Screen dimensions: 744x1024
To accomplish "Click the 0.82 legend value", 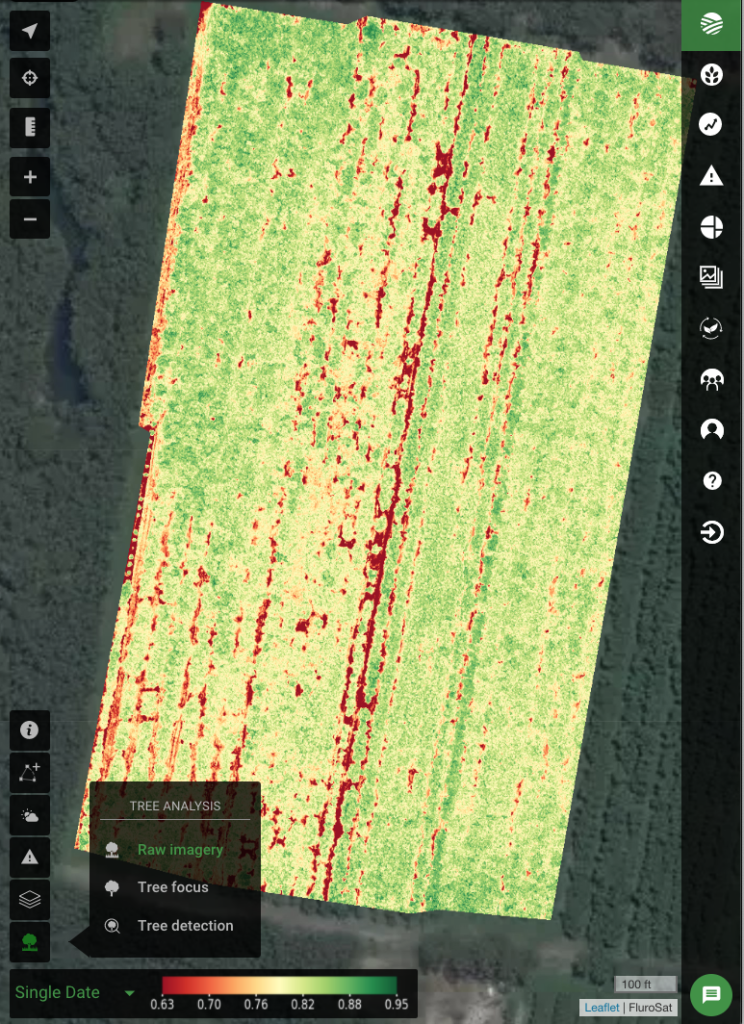I will [x=303, y=1004].
